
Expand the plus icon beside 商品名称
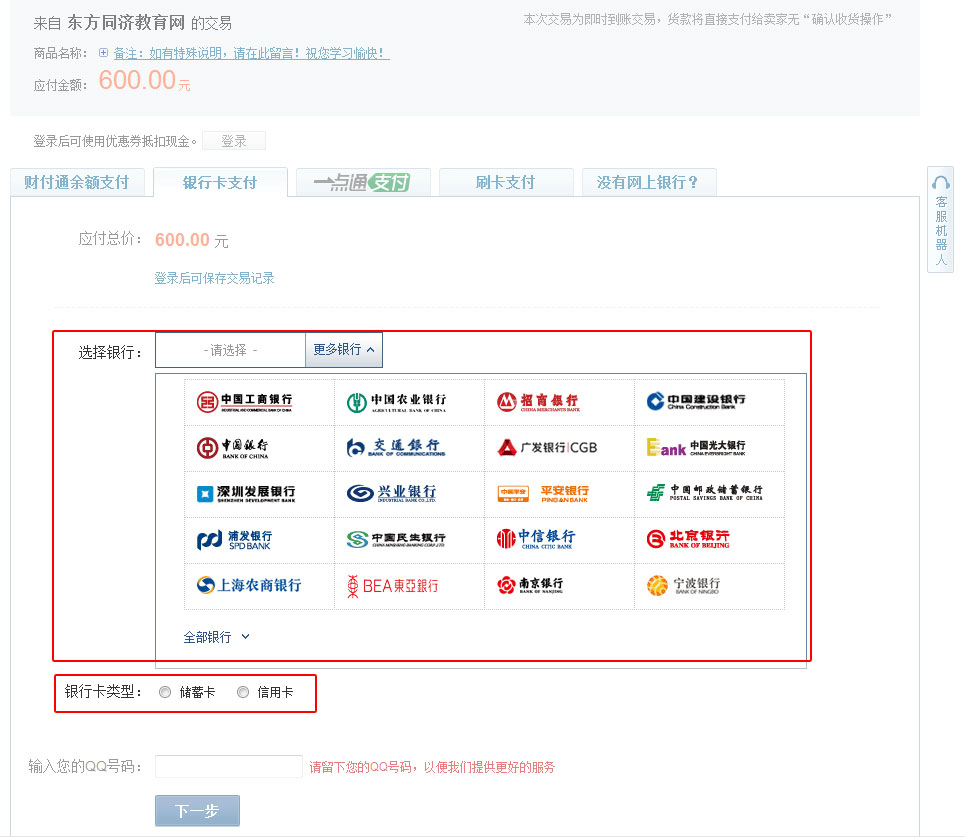pos(103,53)
